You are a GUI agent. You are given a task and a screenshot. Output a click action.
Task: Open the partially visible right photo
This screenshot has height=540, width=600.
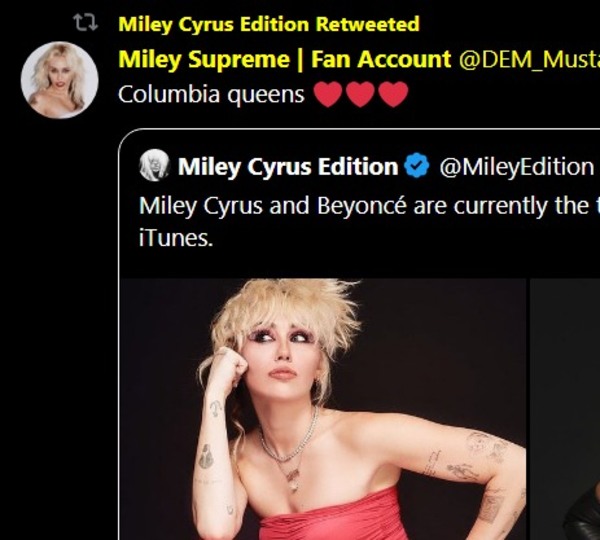click(x=565, y=408)
